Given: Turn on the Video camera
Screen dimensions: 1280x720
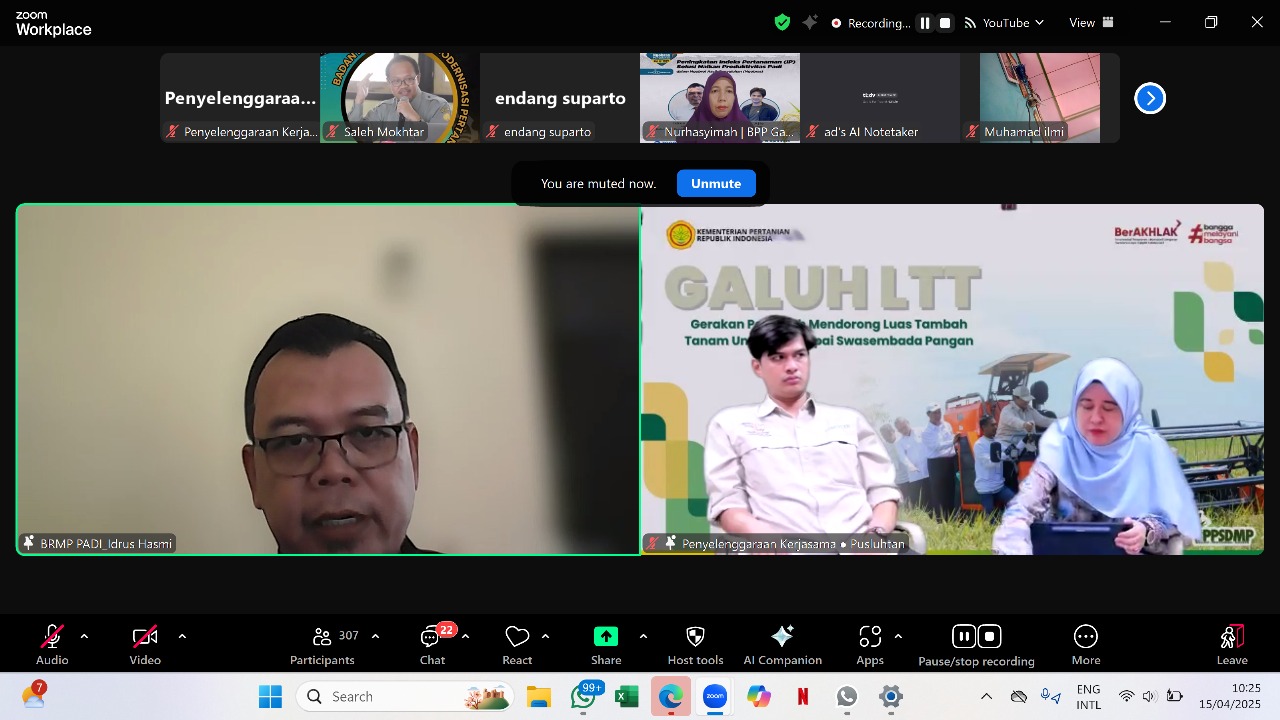Looking at the screenshot, I should pyautogui.click(x=145, y=645).
